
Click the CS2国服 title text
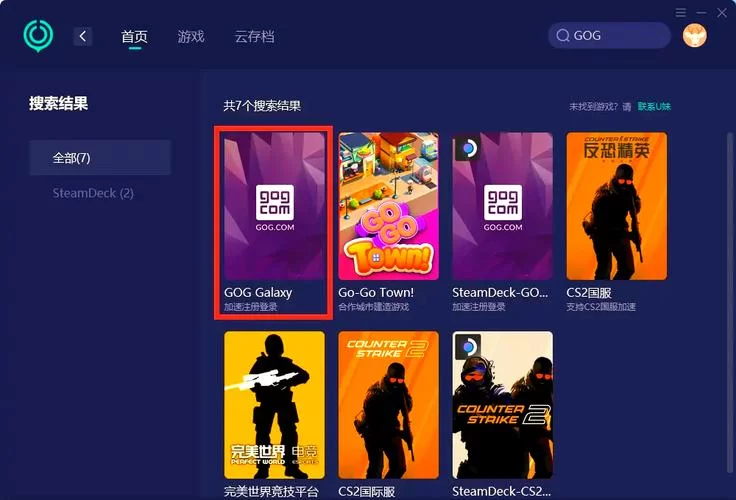point(589,293)
